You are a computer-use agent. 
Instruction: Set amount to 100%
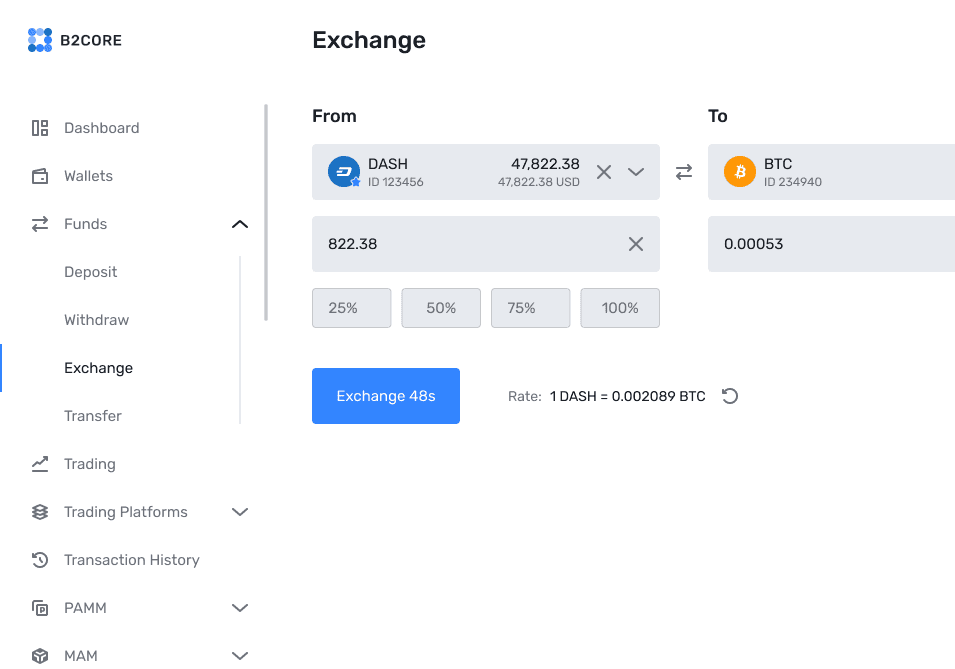tap(620, 308)
